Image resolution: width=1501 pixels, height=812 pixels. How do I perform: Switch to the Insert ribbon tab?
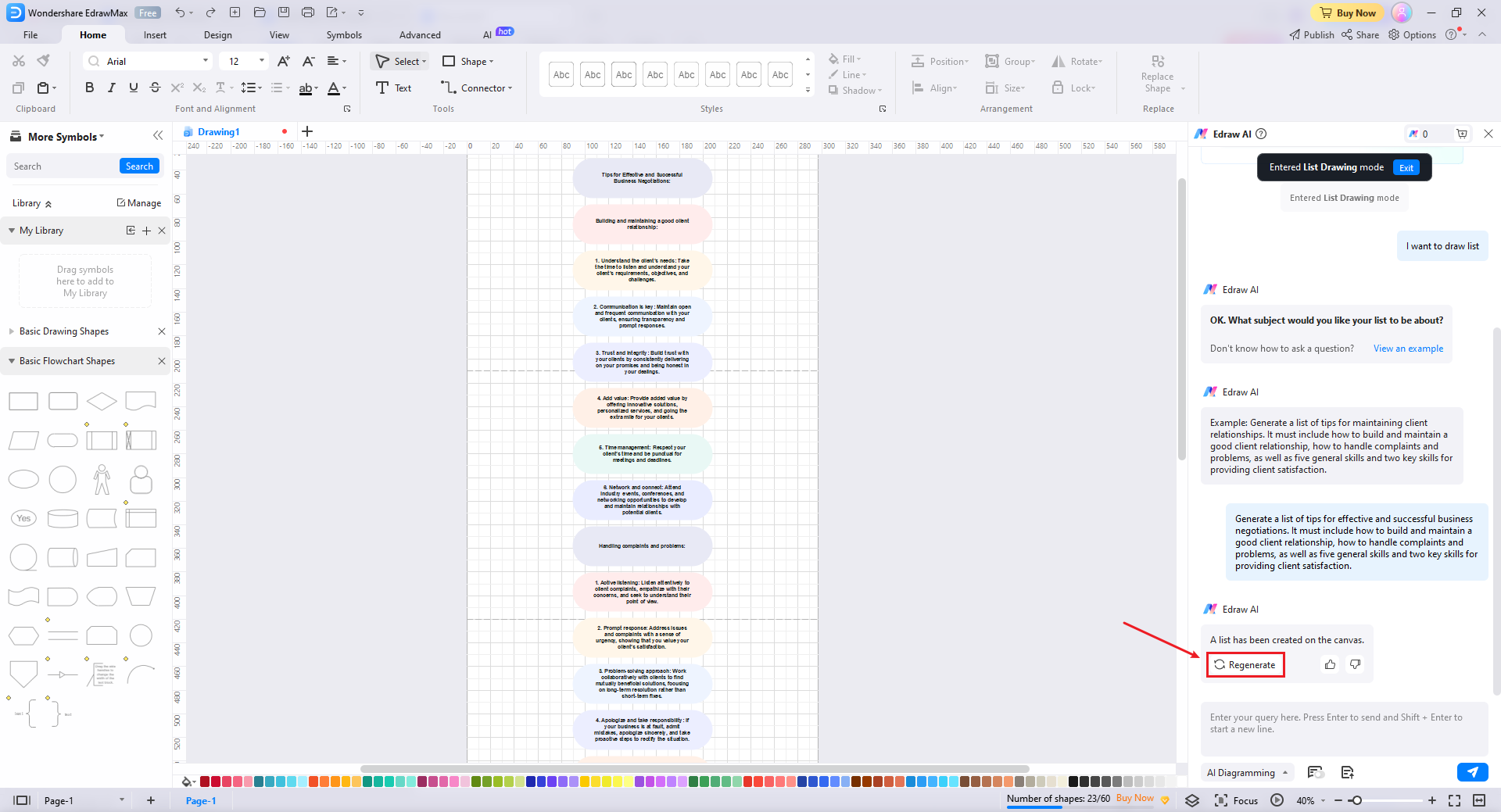click(x=155, y=35)
